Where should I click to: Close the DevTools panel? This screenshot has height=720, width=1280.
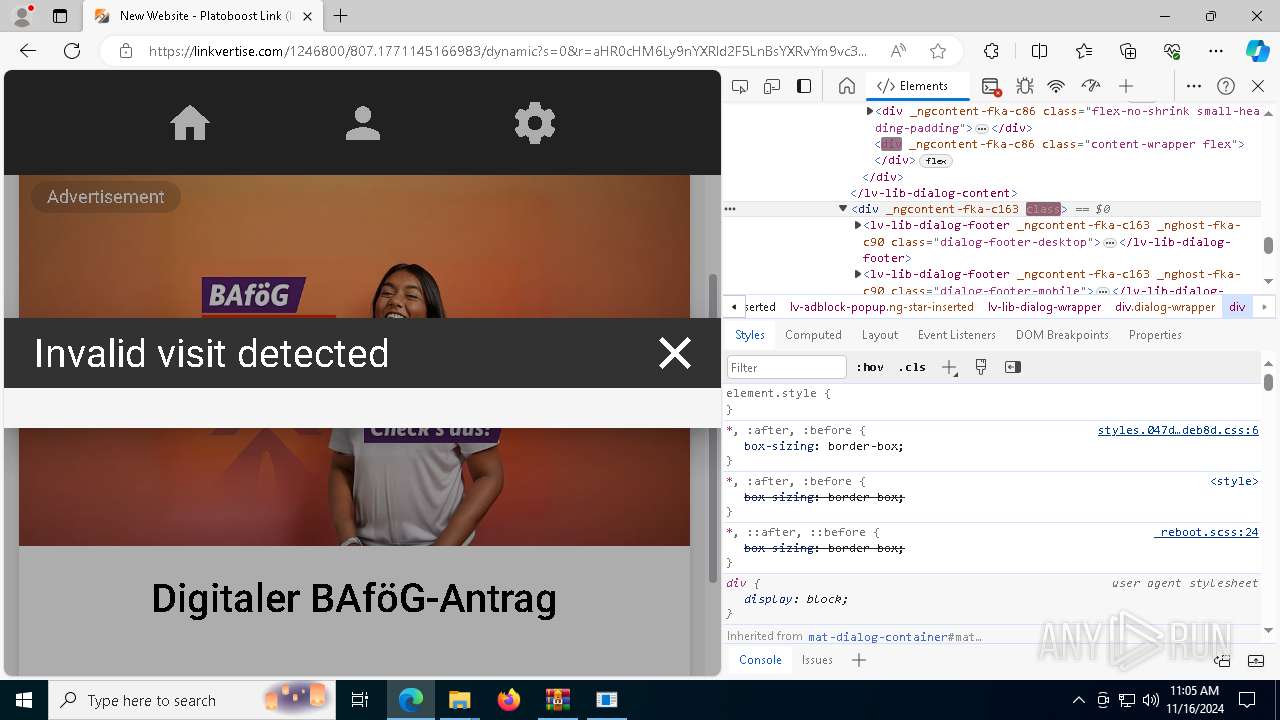pyautogui.click(x=1258, y=86)
